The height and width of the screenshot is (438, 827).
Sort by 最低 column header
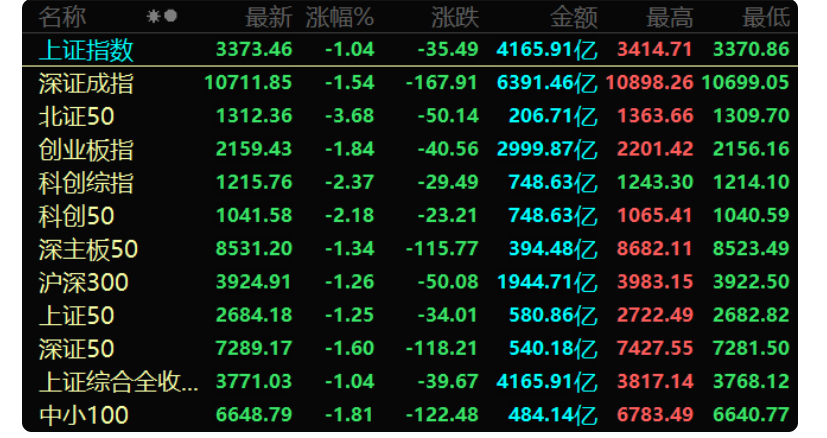click(766, 17)
